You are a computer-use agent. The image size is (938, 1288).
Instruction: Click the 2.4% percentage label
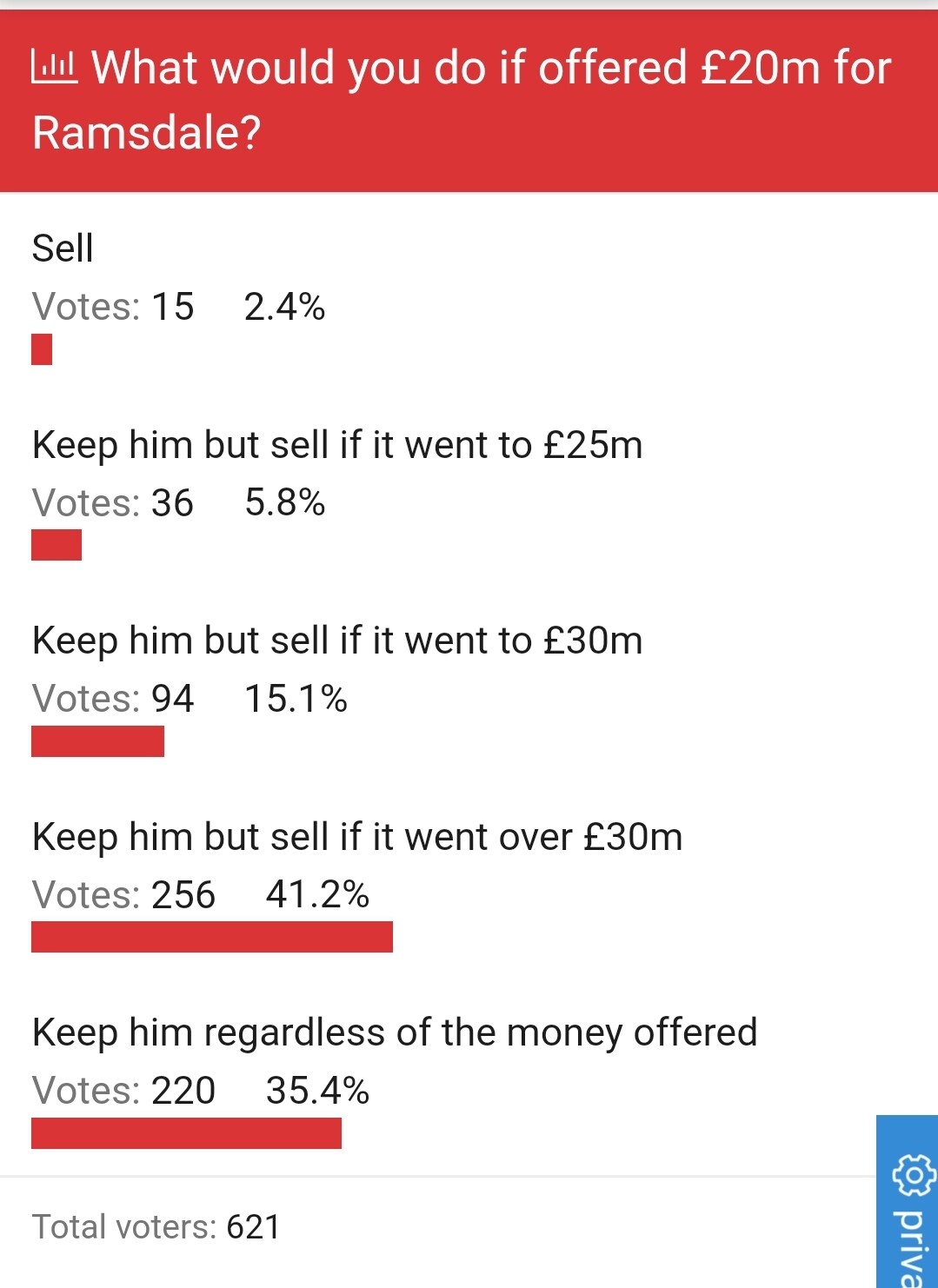click(x=284, y=307)
